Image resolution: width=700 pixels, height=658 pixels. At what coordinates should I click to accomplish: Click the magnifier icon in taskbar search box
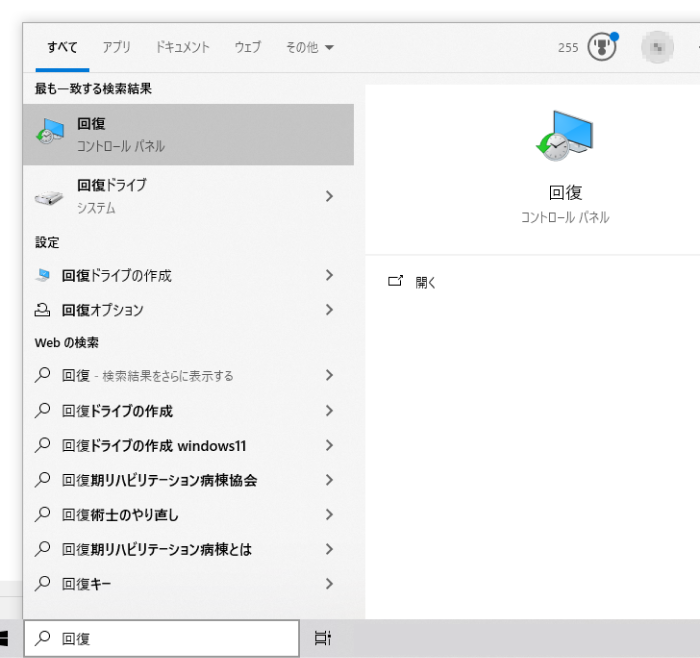tap(42, 638)
